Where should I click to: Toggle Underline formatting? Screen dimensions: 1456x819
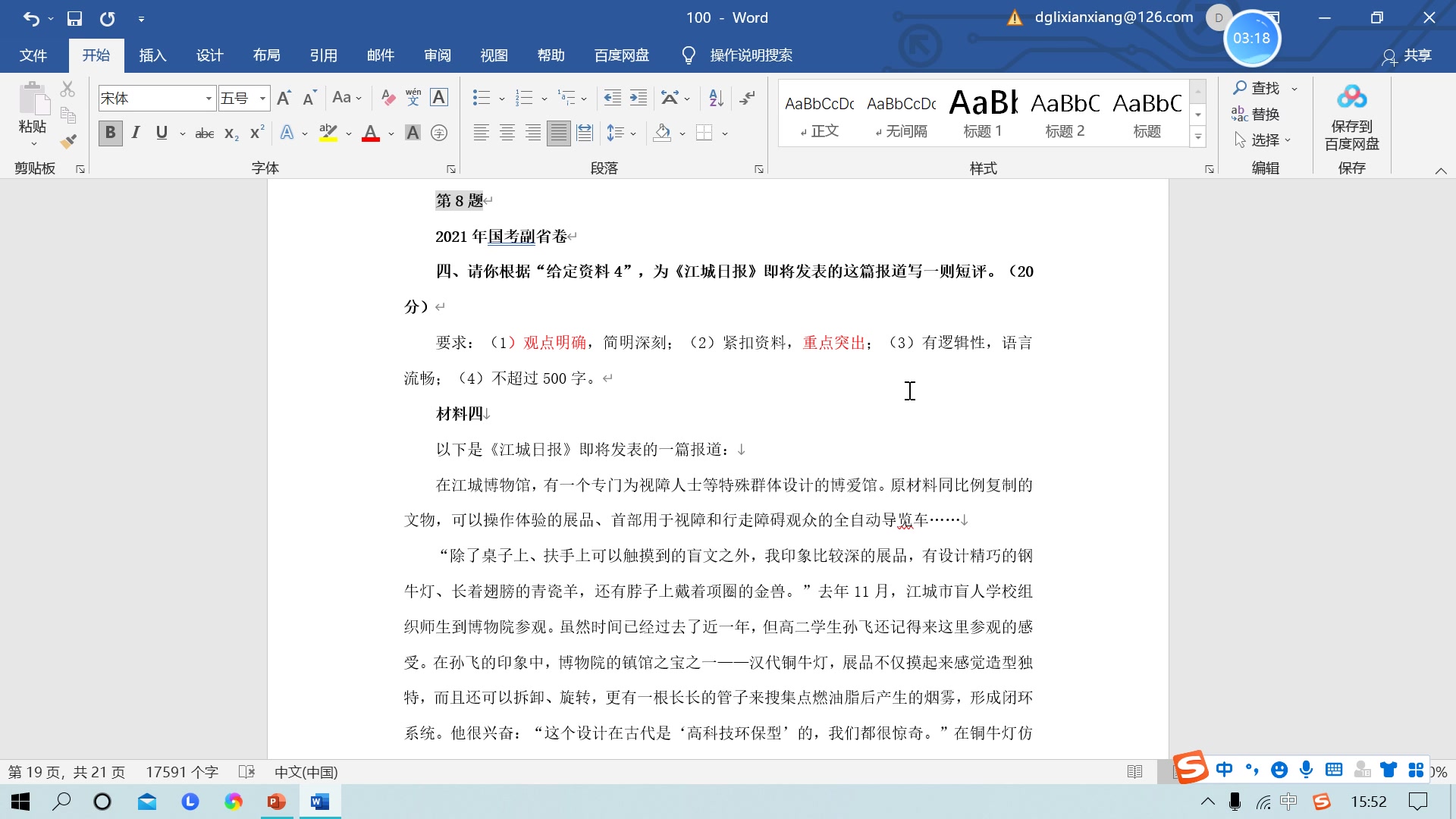point(162,133)
